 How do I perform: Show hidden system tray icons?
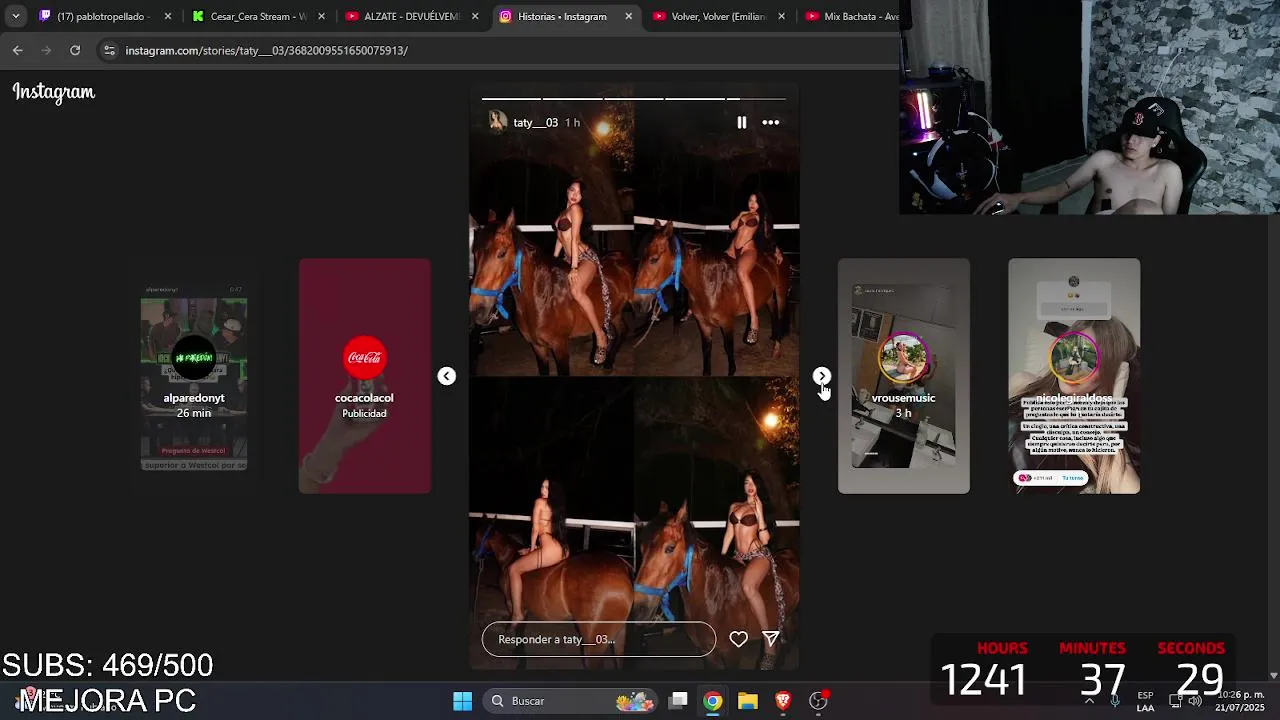point(1089,701)
